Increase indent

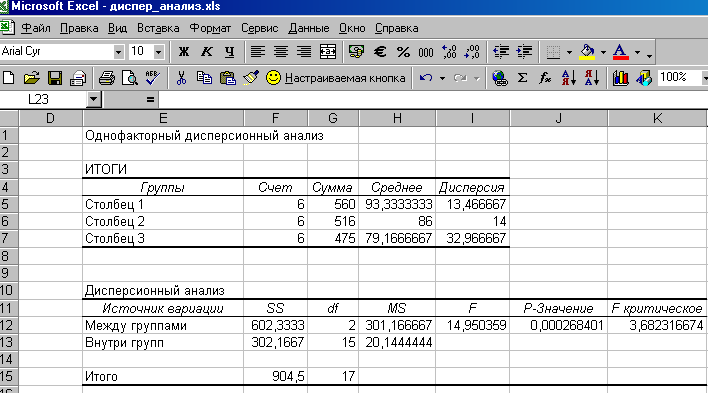[524, 52]
